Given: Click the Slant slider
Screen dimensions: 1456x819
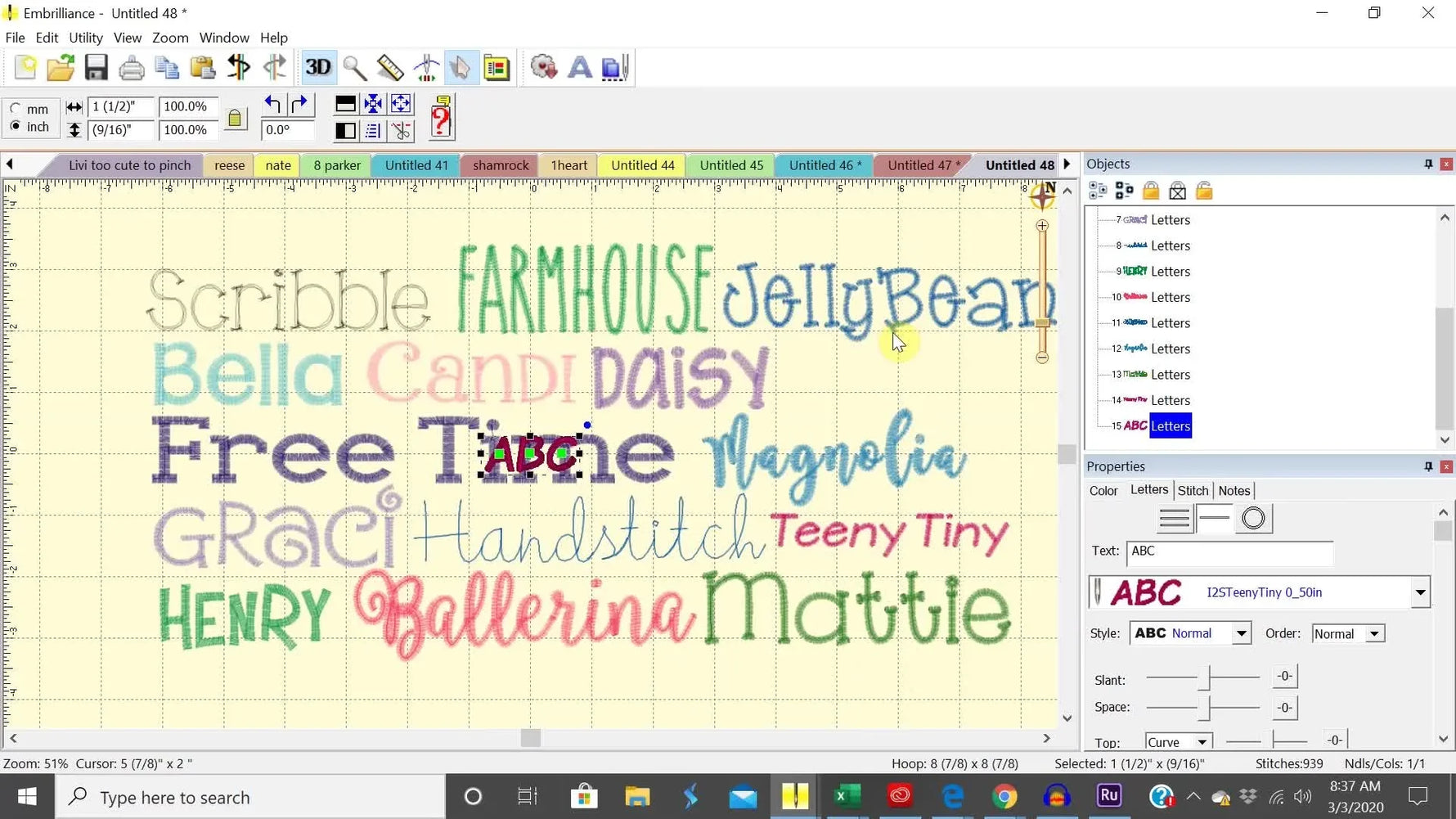Looking at the screenshot, I should pyautogui.click(x=1203, y=677).
